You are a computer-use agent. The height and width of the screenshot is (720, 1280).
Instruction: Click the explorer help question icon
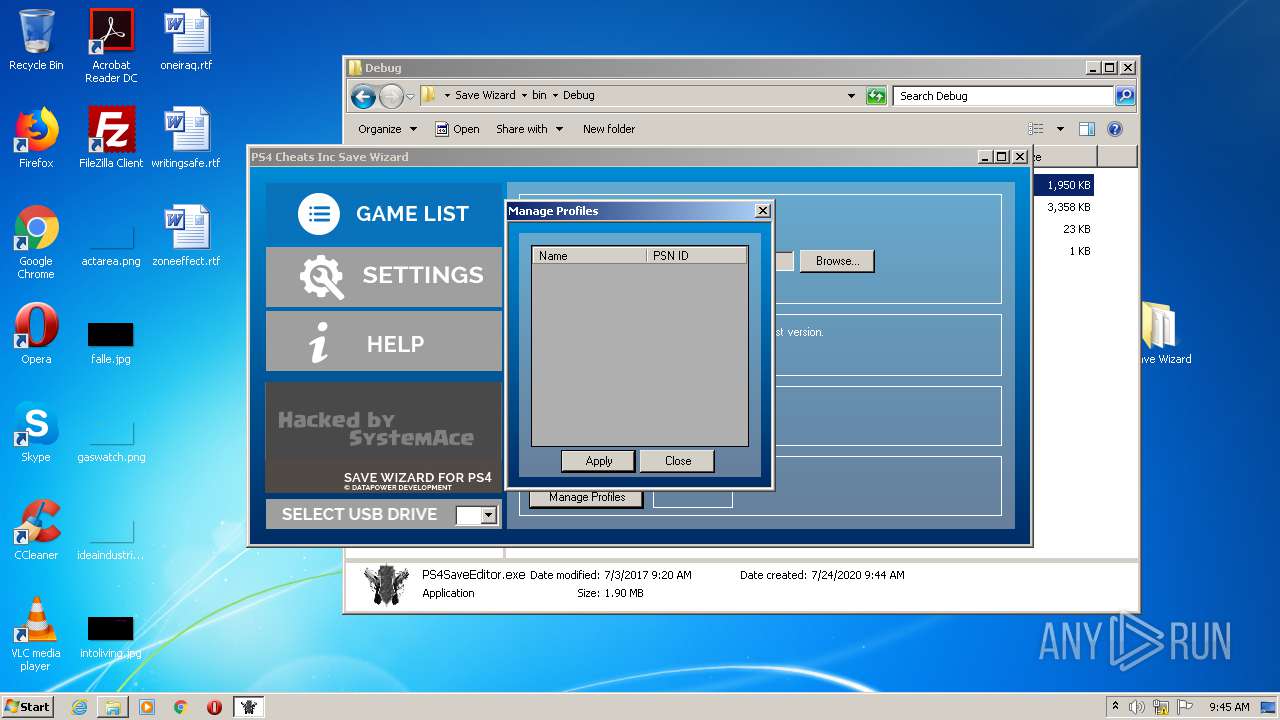[x=1115, y=129]
